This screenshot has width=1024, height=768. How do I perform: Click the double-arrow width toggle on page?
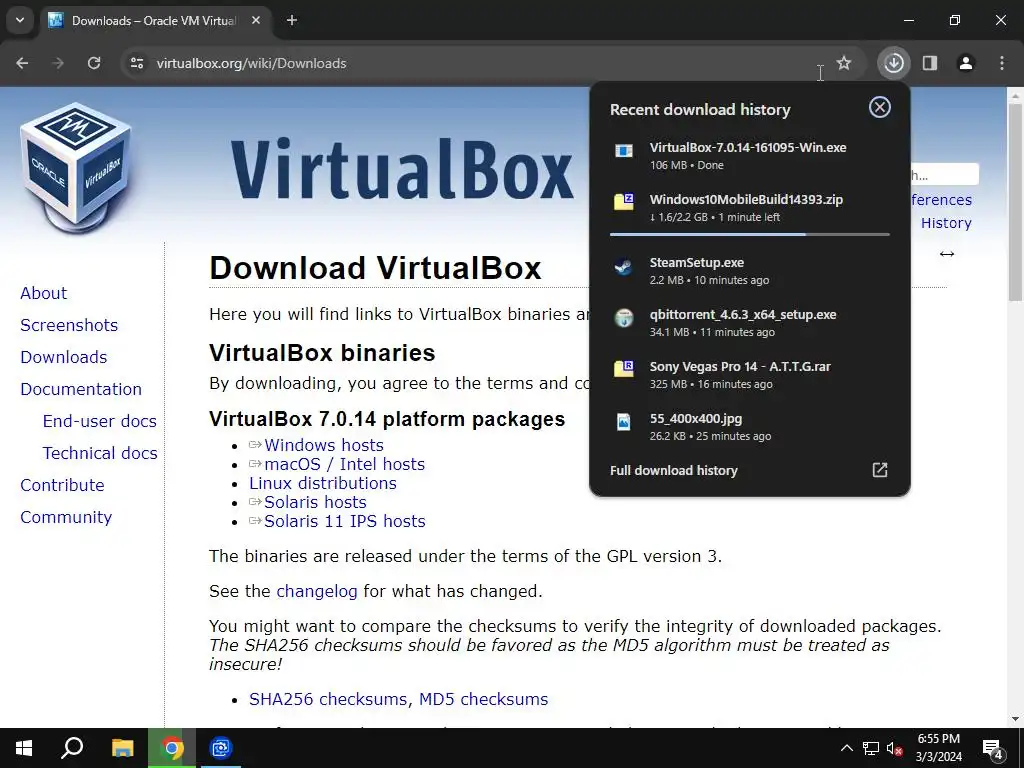(x=947, y=253)
